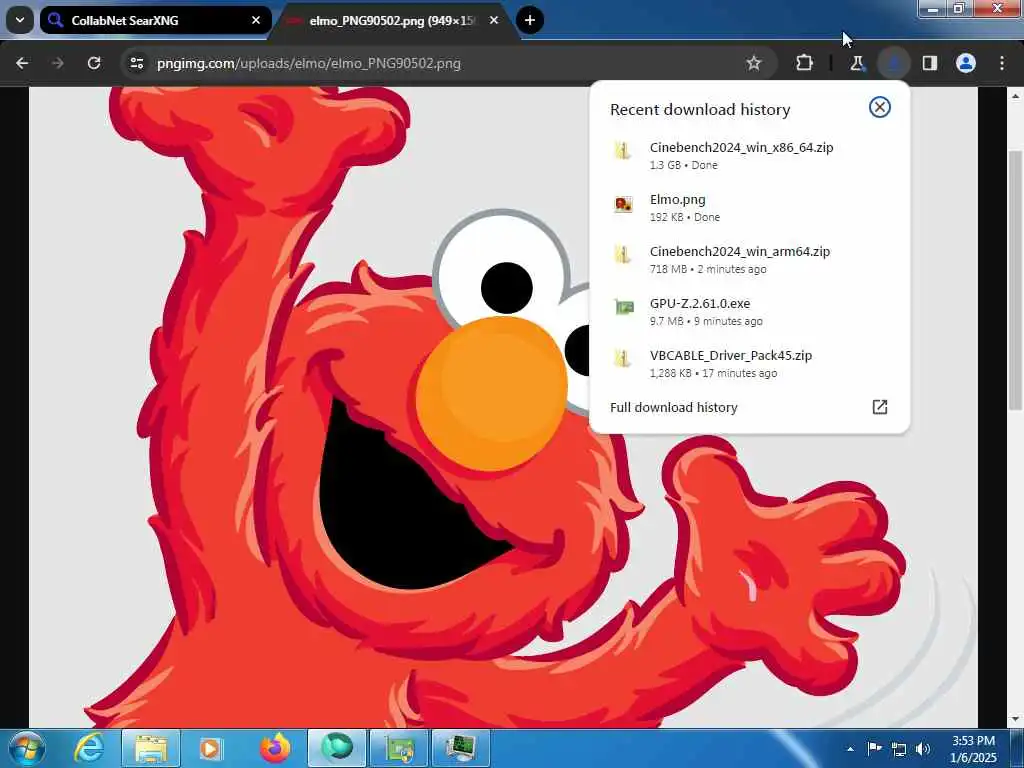Open a new browser tab
1024x768 pixels.
click(x=530, y=20)
